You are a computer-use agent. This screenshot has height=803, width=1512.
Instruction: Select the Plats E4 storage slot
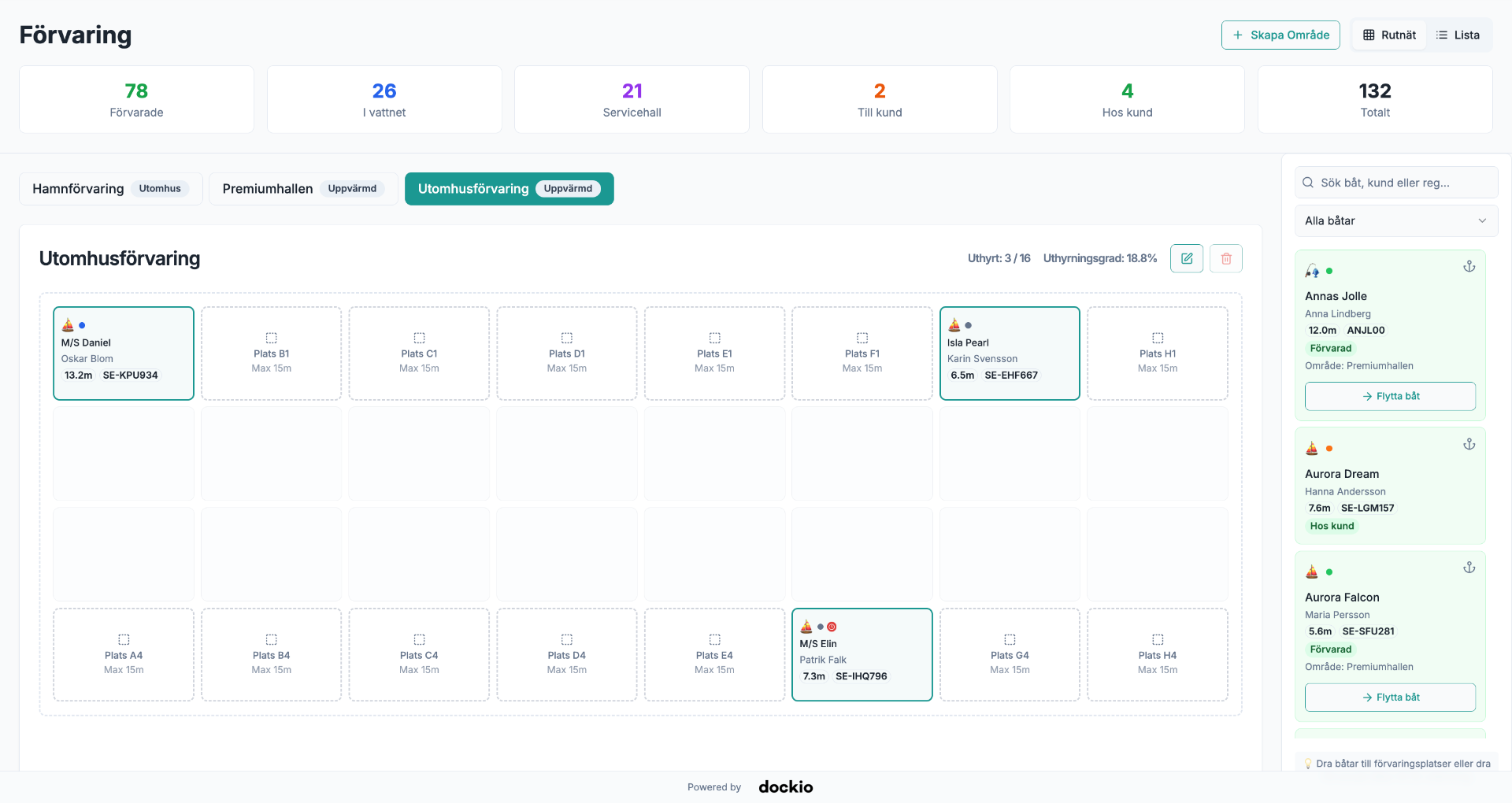(714, 654)
